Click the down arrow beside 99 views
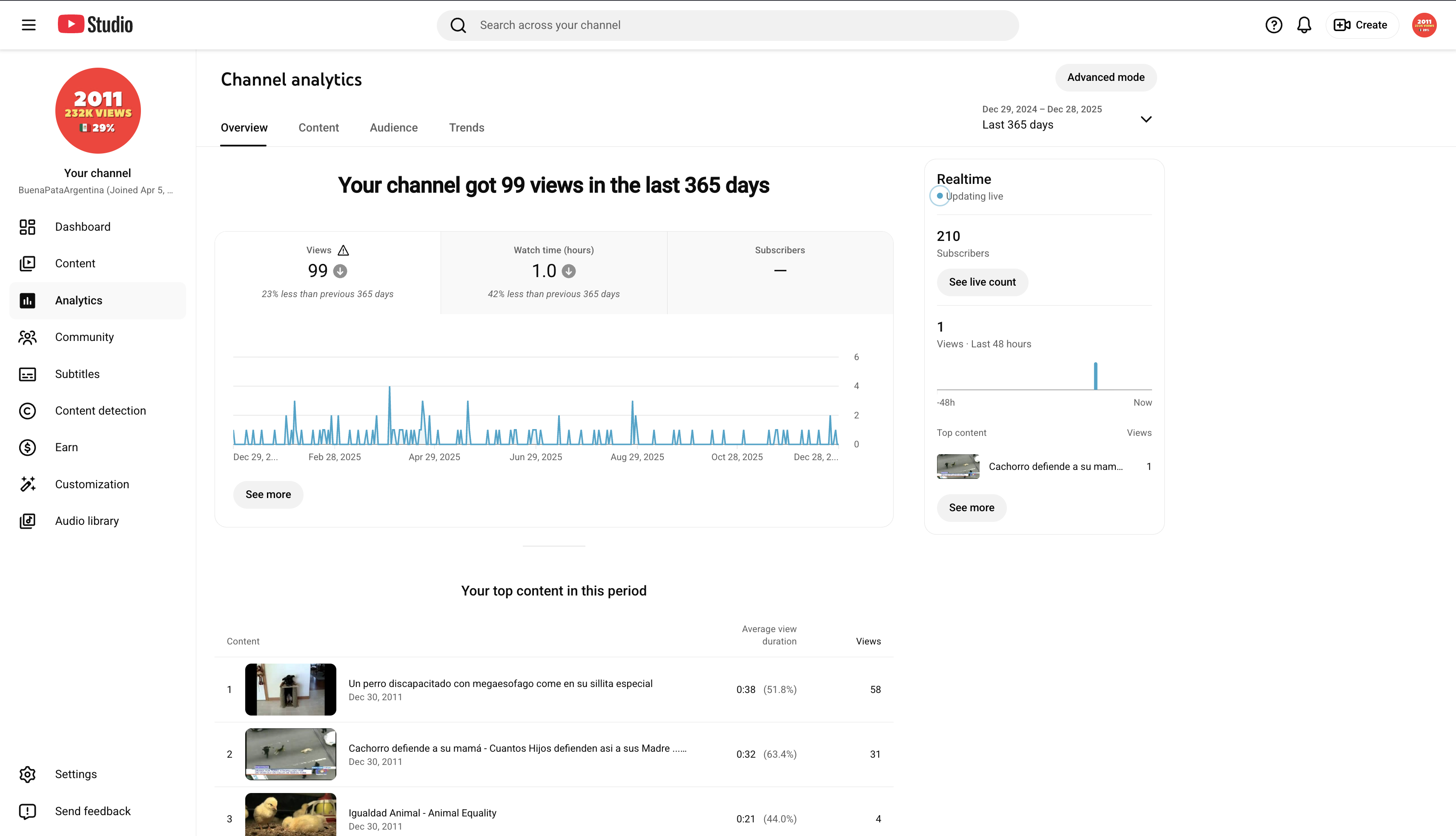 (x=341, y=271)
